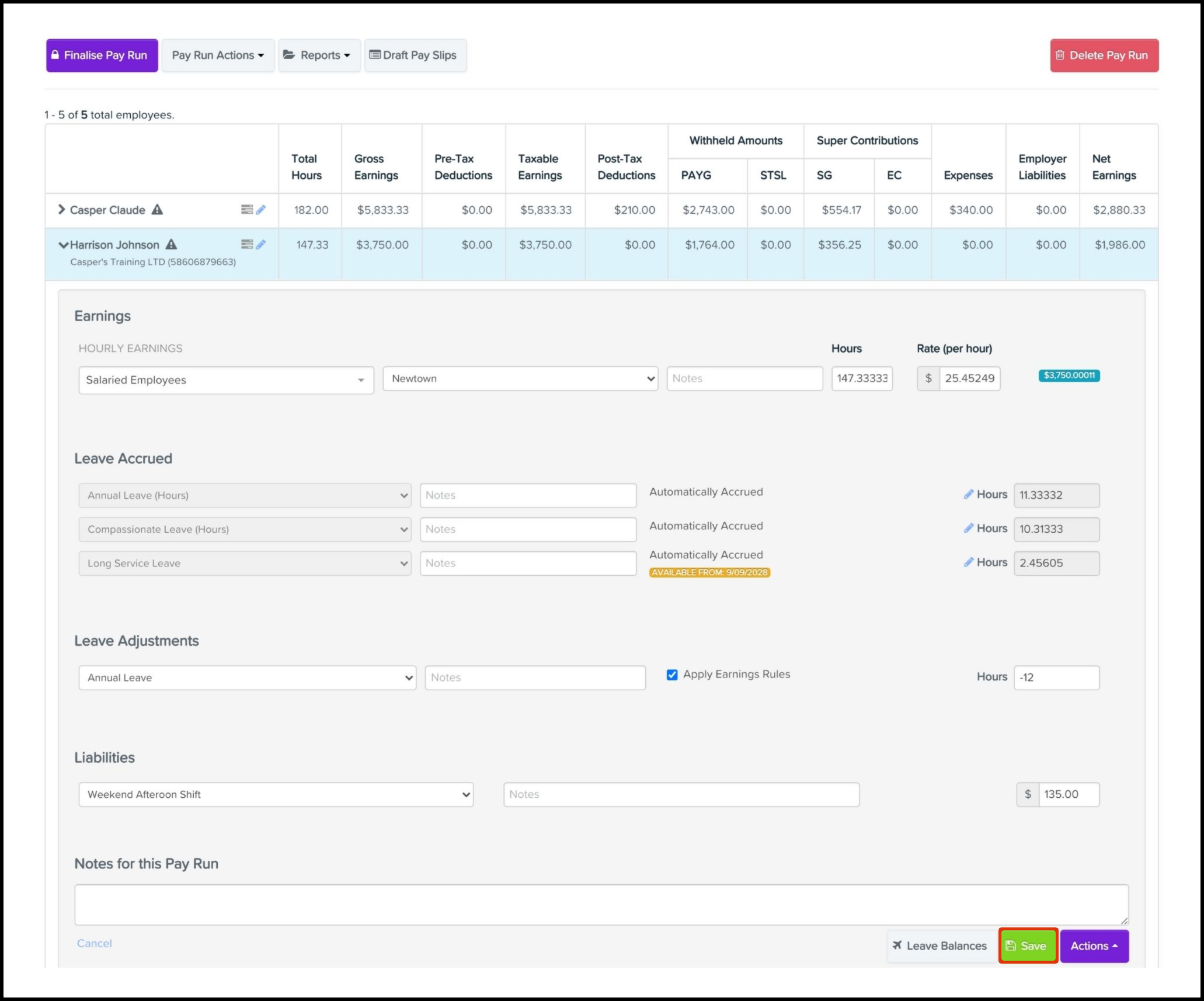The width and height of the screenshot is (1204, 1001).
Task: Click pencil edit icon for Harrison Johnson
Action: point(261,245)
